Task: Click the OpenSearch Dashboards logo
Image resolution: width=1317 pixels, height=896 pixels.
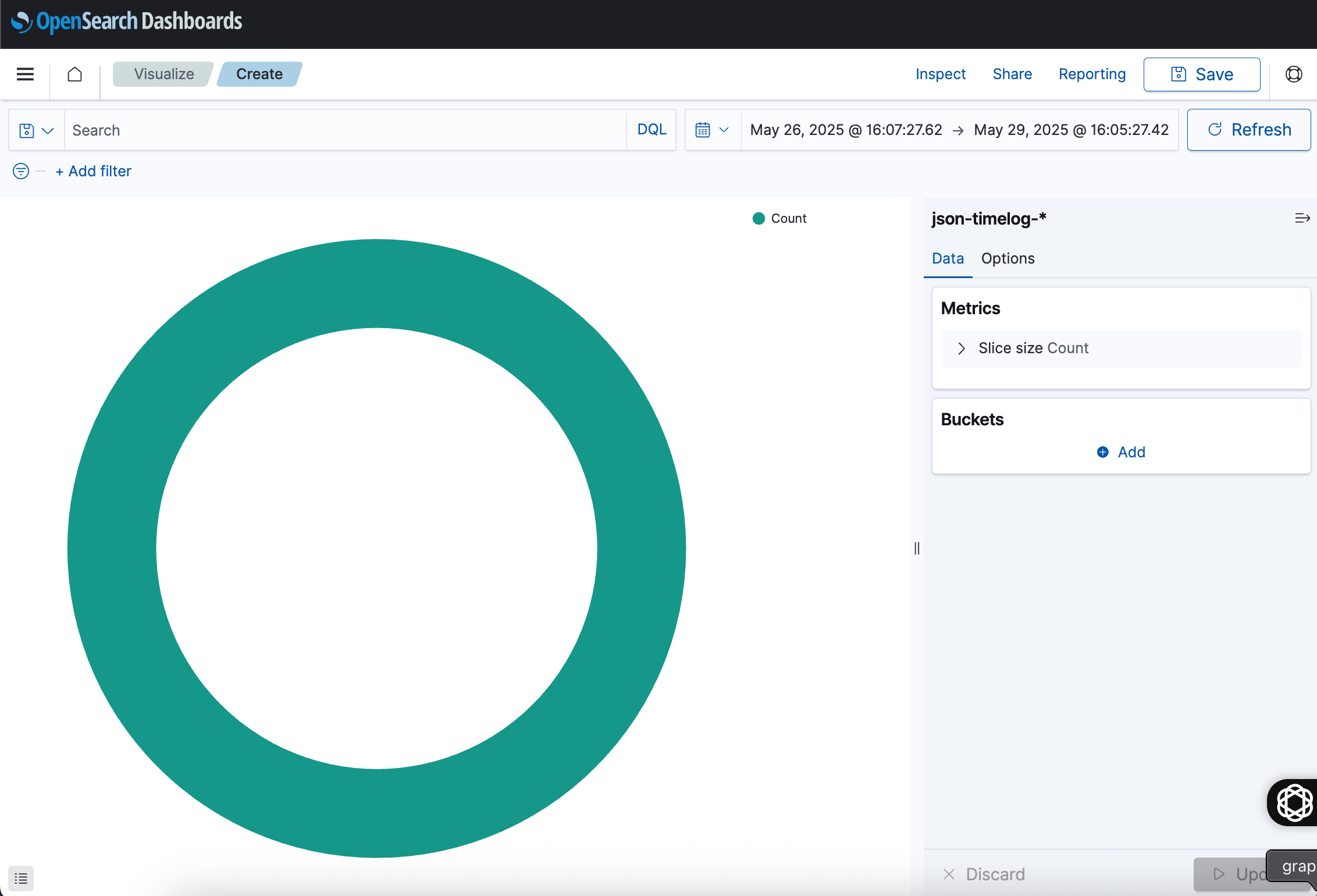Action: coord(126,22)
